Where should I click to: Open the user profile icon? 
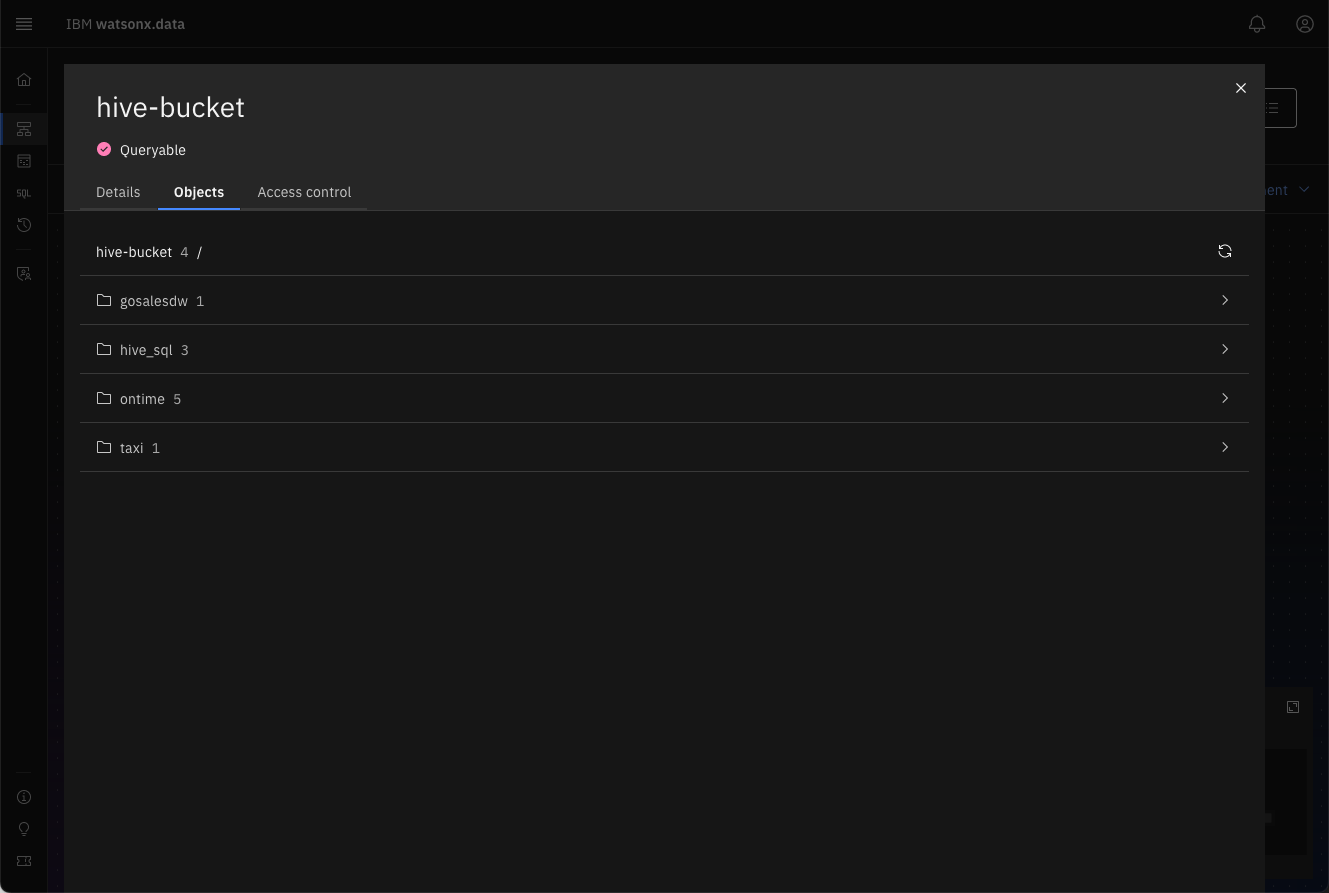point(1305,24)
